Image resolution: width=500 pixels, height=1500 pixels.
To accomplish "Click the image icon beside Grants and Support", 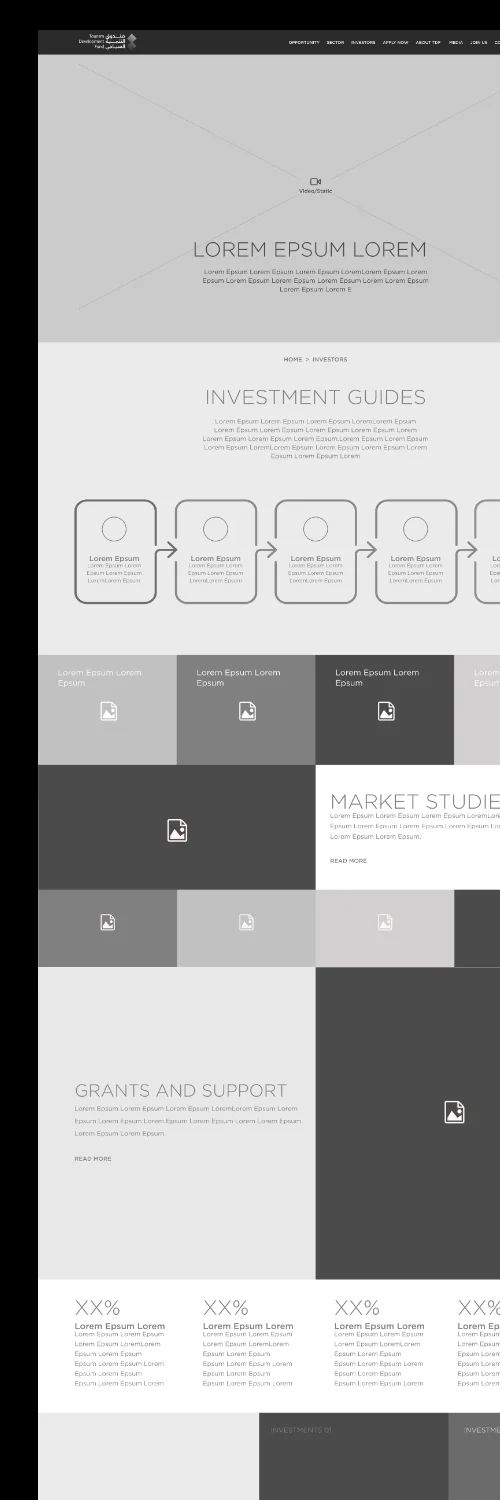I will tap(454, 1111).
